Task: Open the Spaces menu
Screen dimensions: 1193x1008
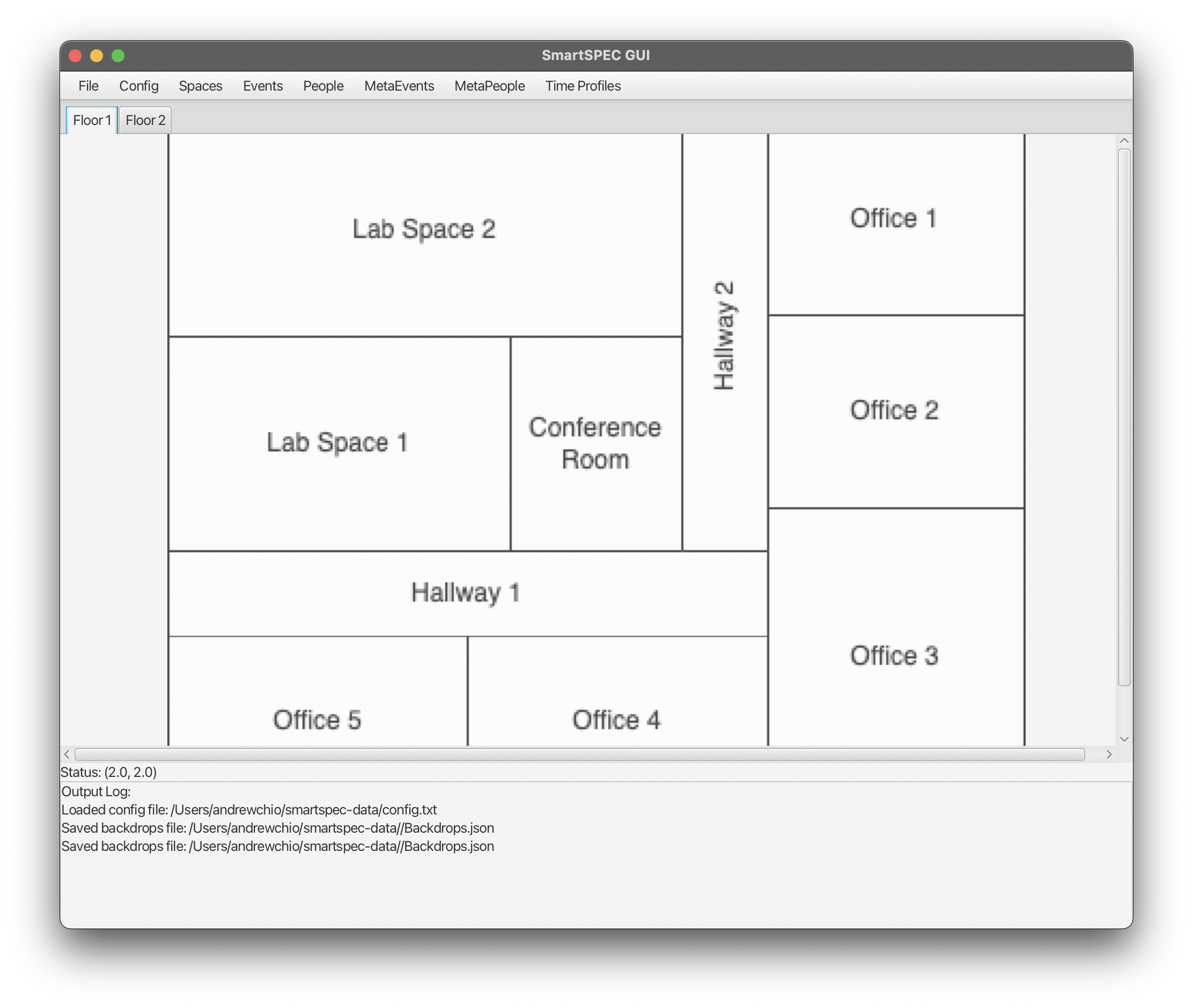Action: (200, 86)
